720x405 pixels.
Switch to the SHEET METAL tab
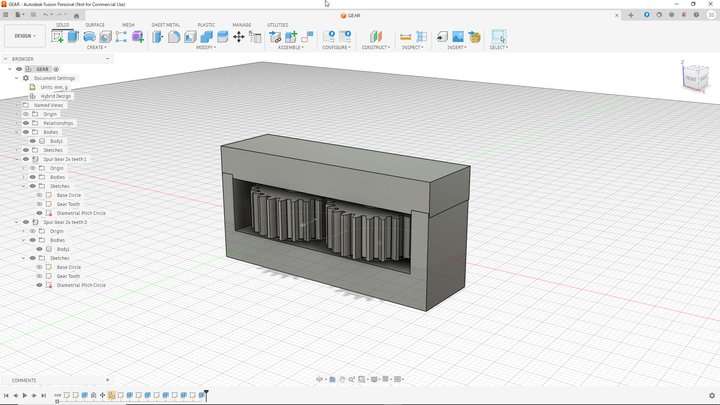[x=166, y=25]
